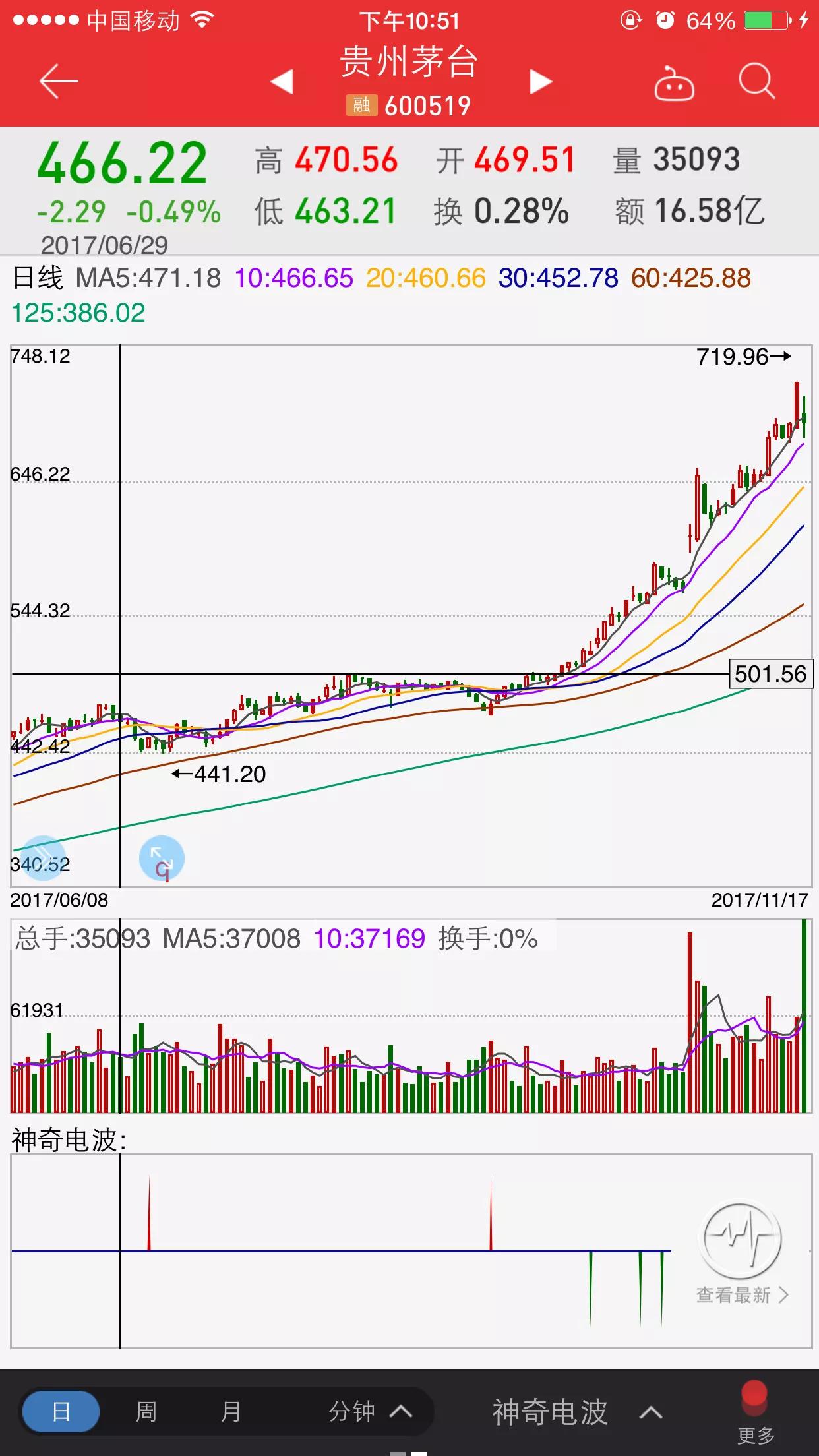819x1456 pixels.
Task: Go to previous stock with left triangle
Action: pos(282,82)
